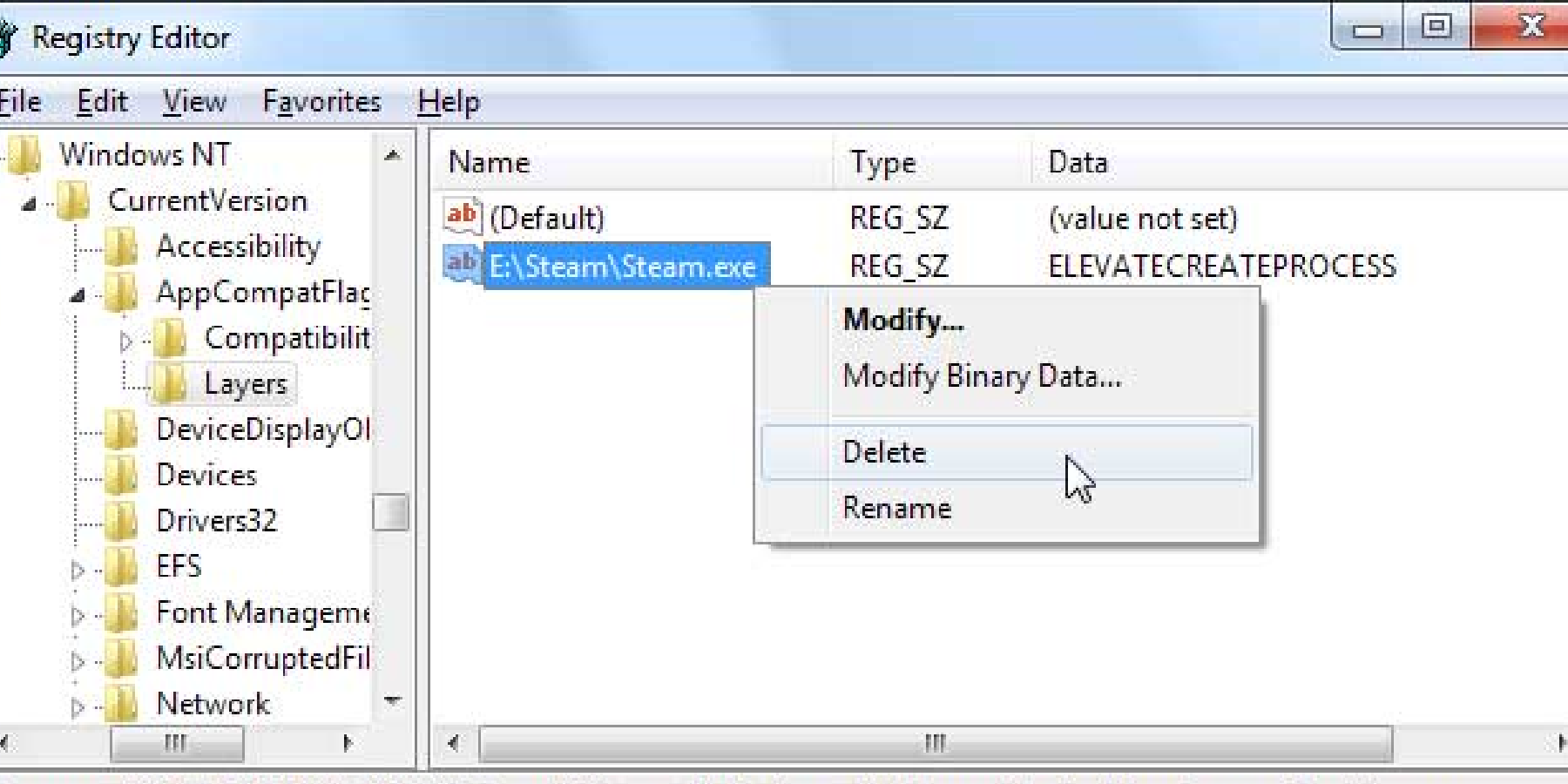This screenshot has width=1568, height=784.
Task: Expand the MsiCorruptedFileRecovery tree node
Action: (x=78, y=661)
